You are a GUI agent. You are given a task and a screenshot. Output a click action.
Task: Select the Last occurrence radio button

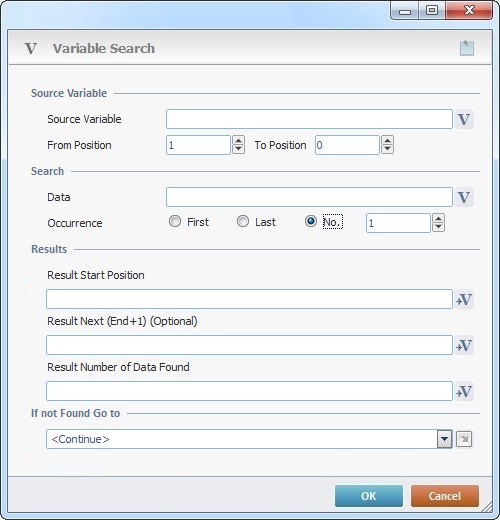[x=243, y=221]
